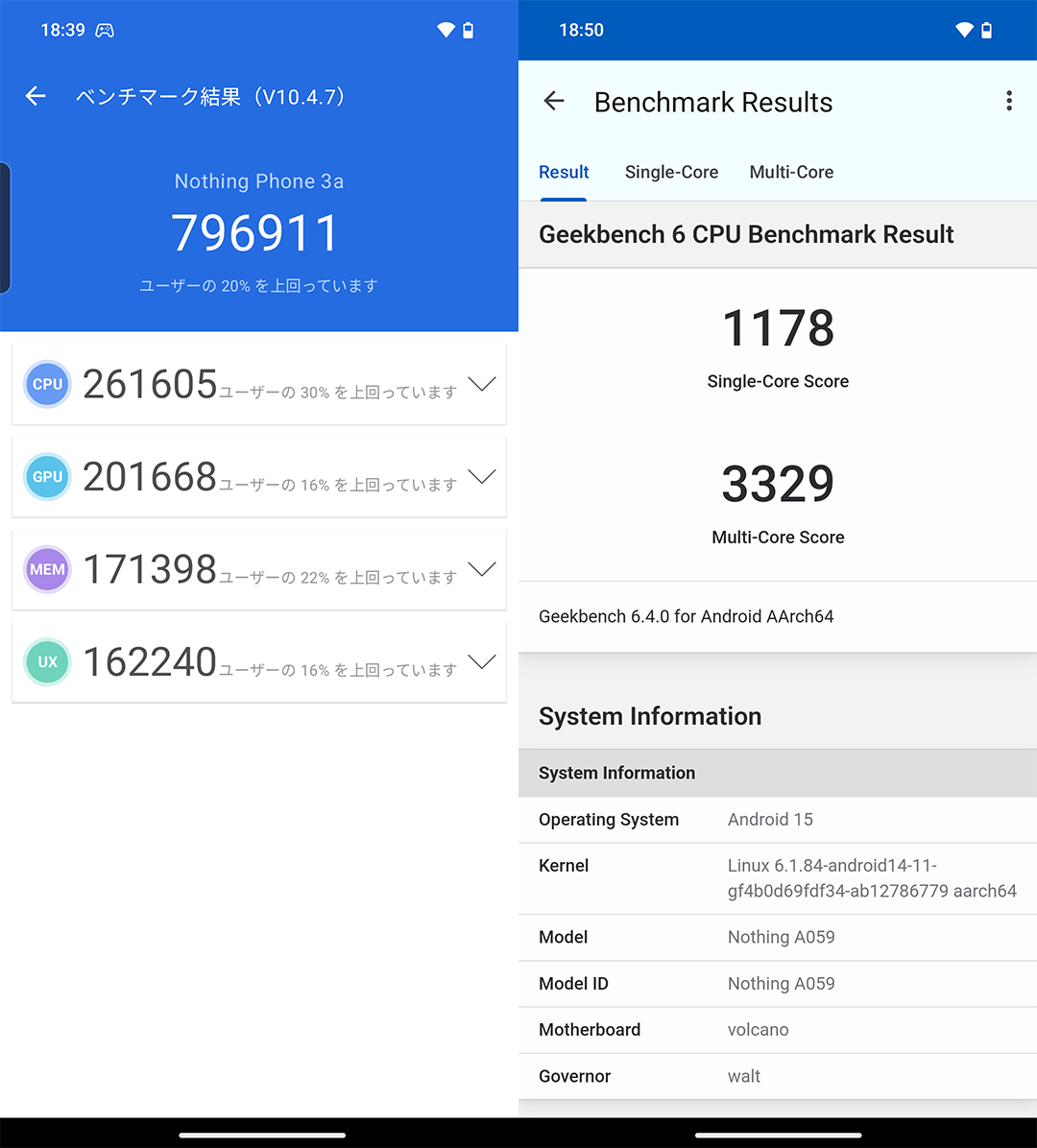Tap the ユーザーの 20% を上回っています text
The width and height of the screenshot is (1037, 1148).
coord(258,285)
